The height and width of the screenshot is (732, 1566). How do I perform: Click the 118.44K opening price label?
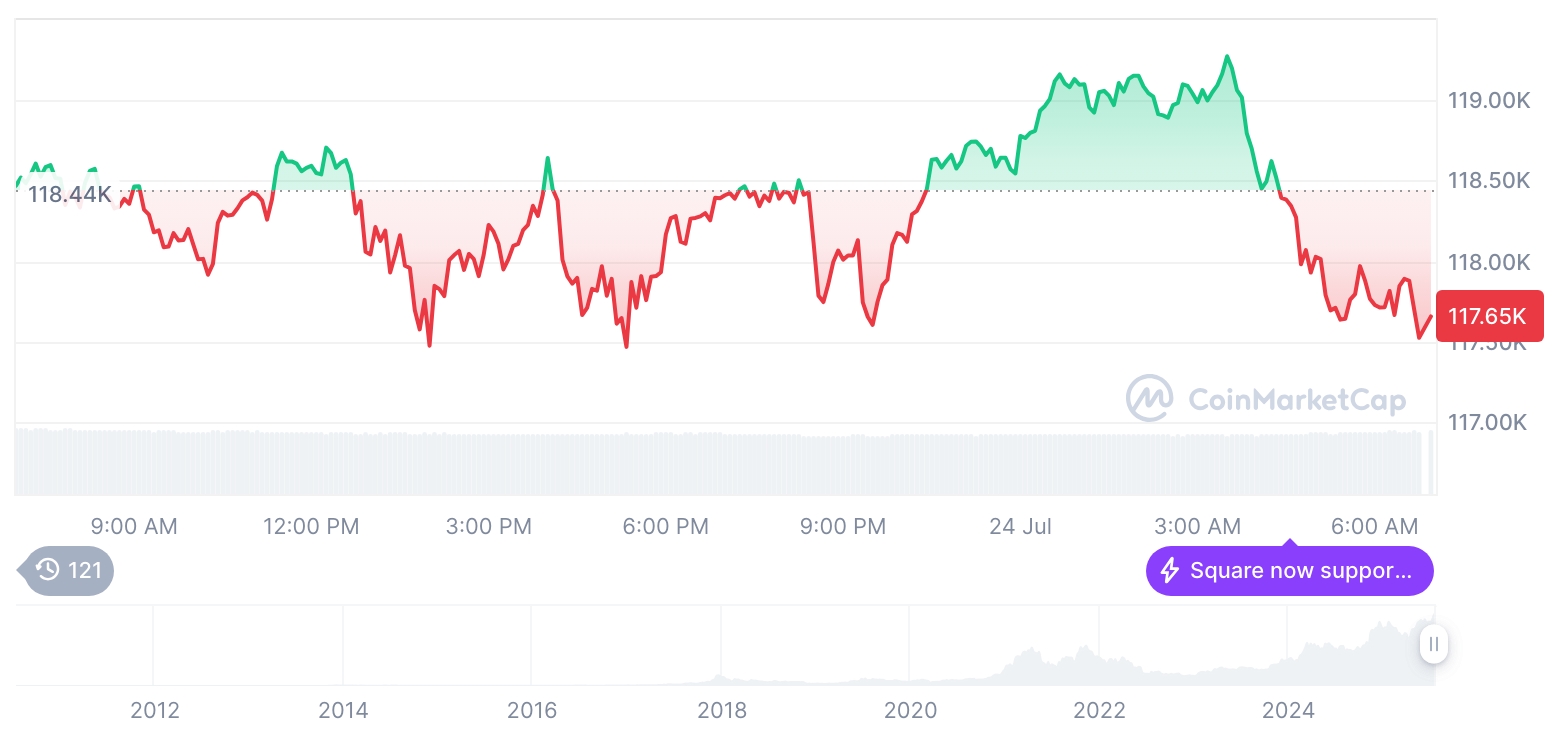point(69,194)
